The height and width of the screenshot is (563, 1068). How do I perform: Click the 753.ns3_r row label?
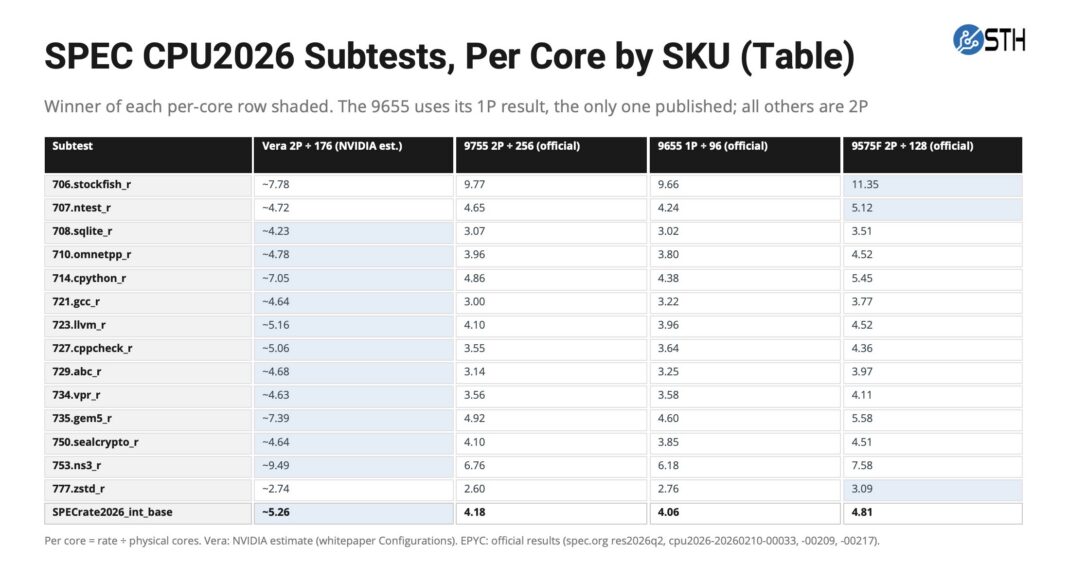(76, 466)
